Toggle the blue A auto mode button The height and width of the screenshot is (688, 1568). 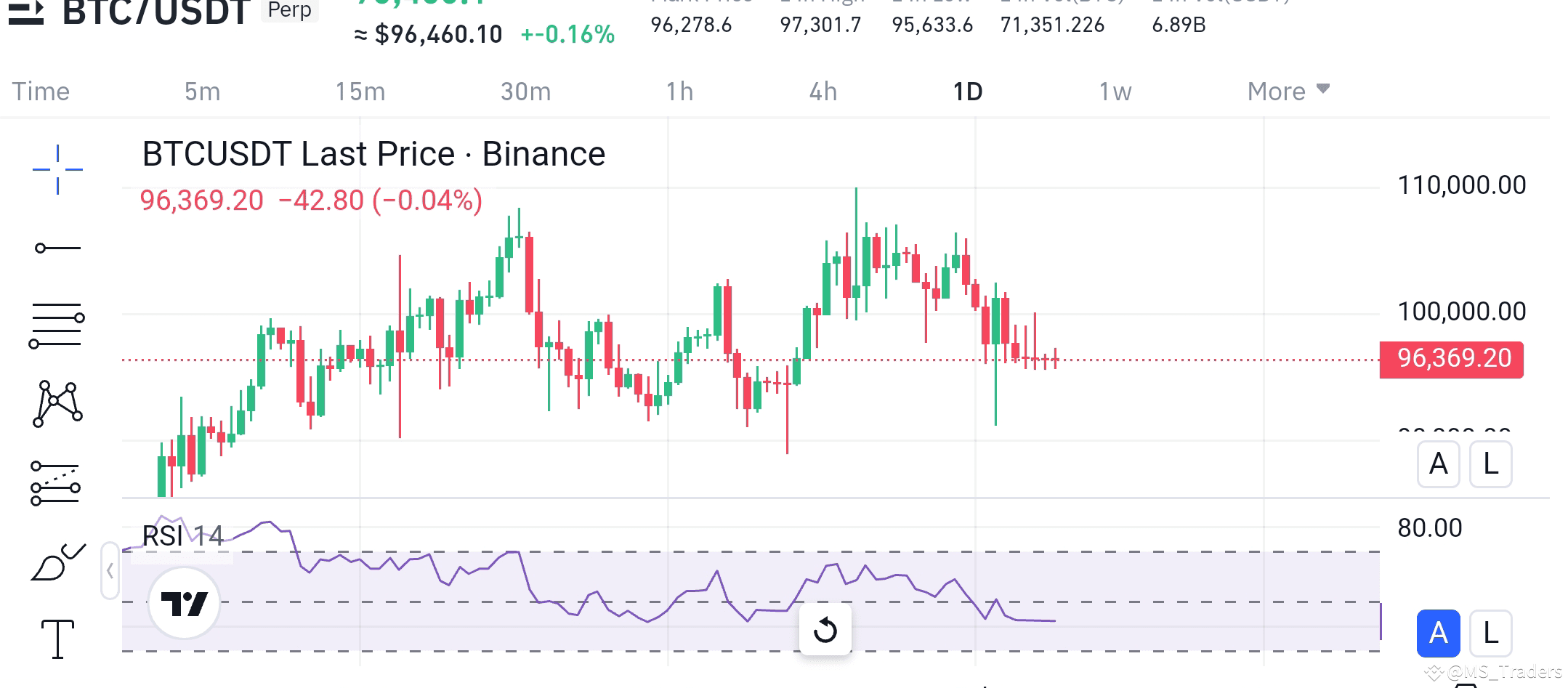(1438, 634)
